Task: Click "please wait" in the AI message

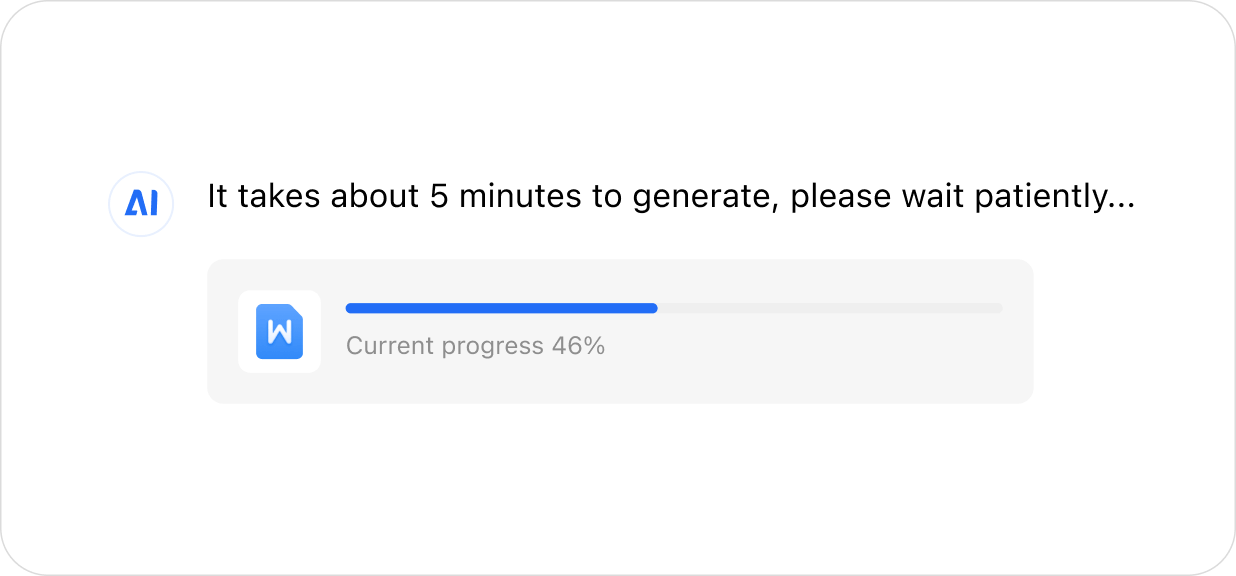Action: tap(876, 198)
